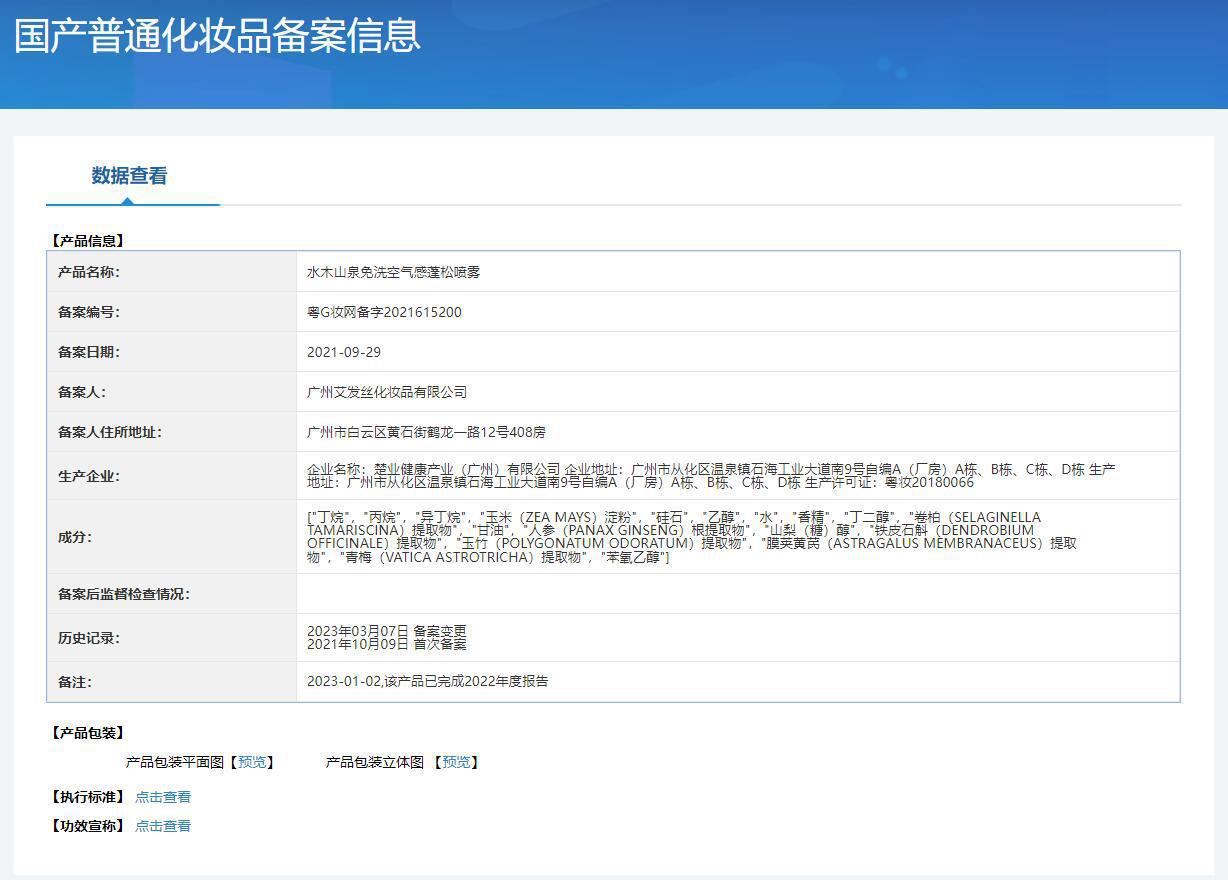Viewport: 1228px width, 880px height.
Task: Click registrant name 广州艾发丝化妆品有限公司
Action: (x=386, y=392)
